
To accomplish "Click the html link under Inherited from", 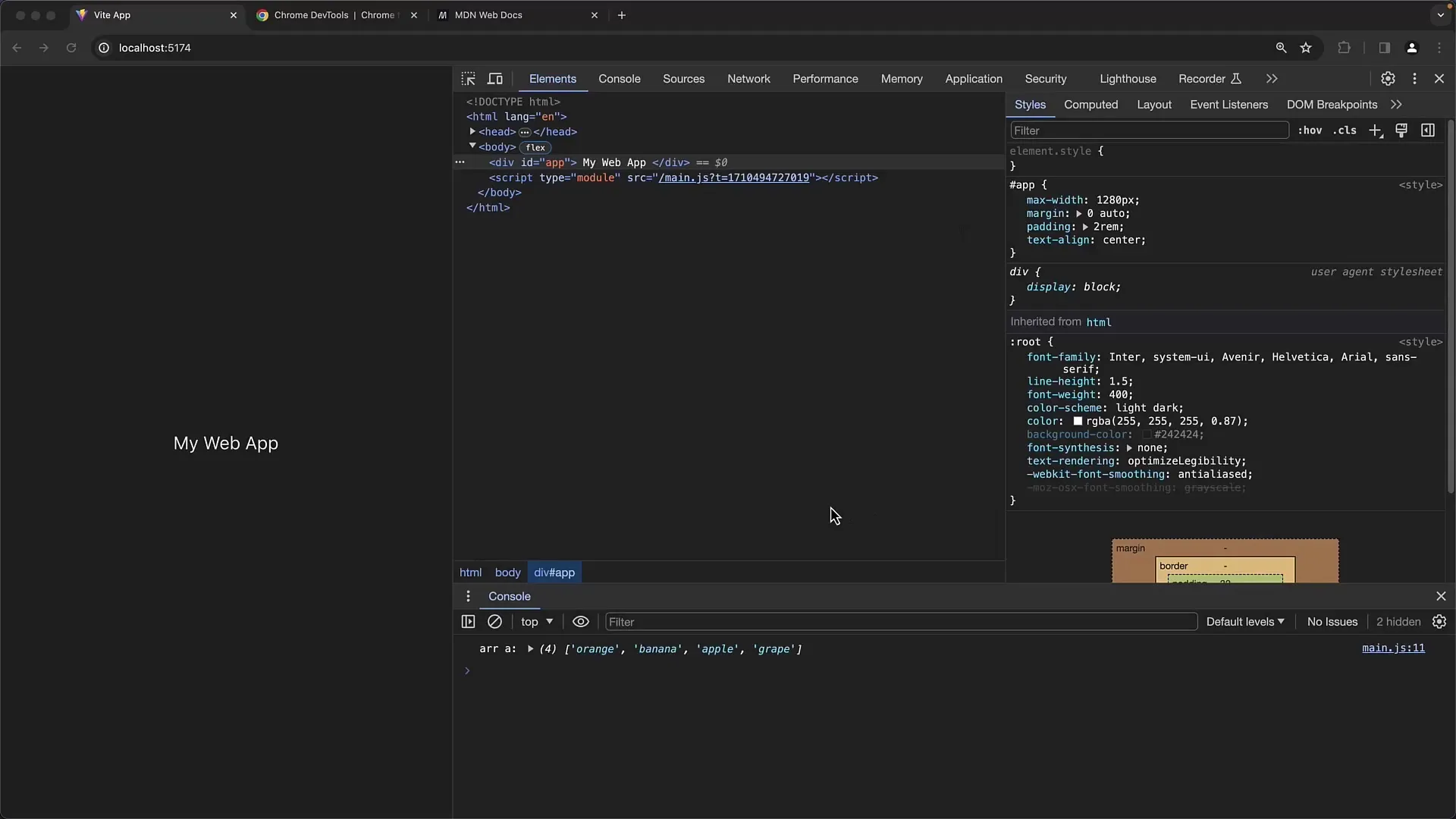I will [1099, 322].
